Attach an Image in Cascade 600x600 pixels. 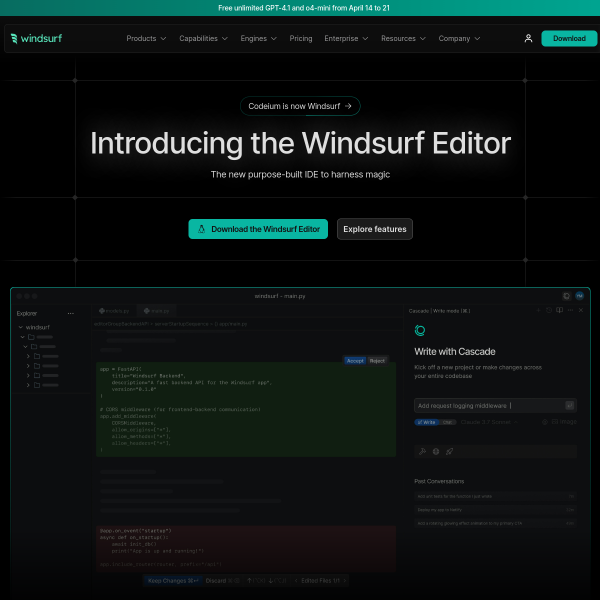564,422
